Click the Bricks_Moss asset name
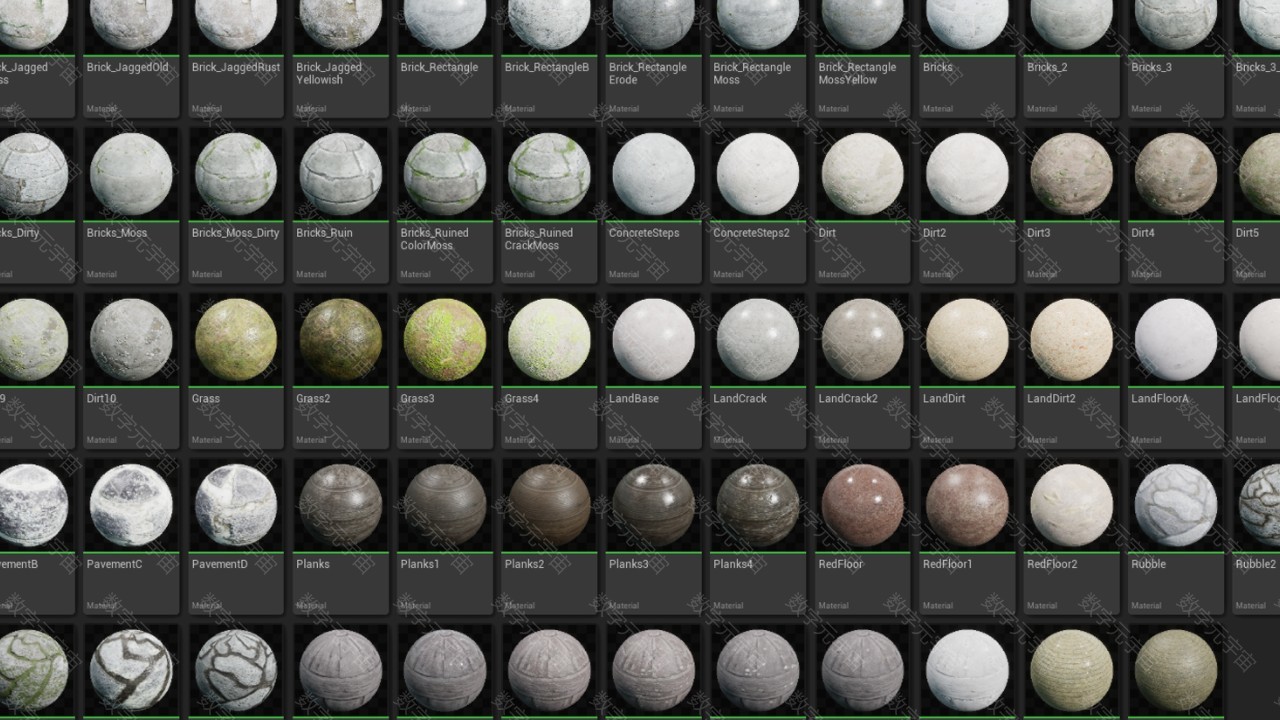This screenshot has width=1280, height=720. tap(117, 233)
